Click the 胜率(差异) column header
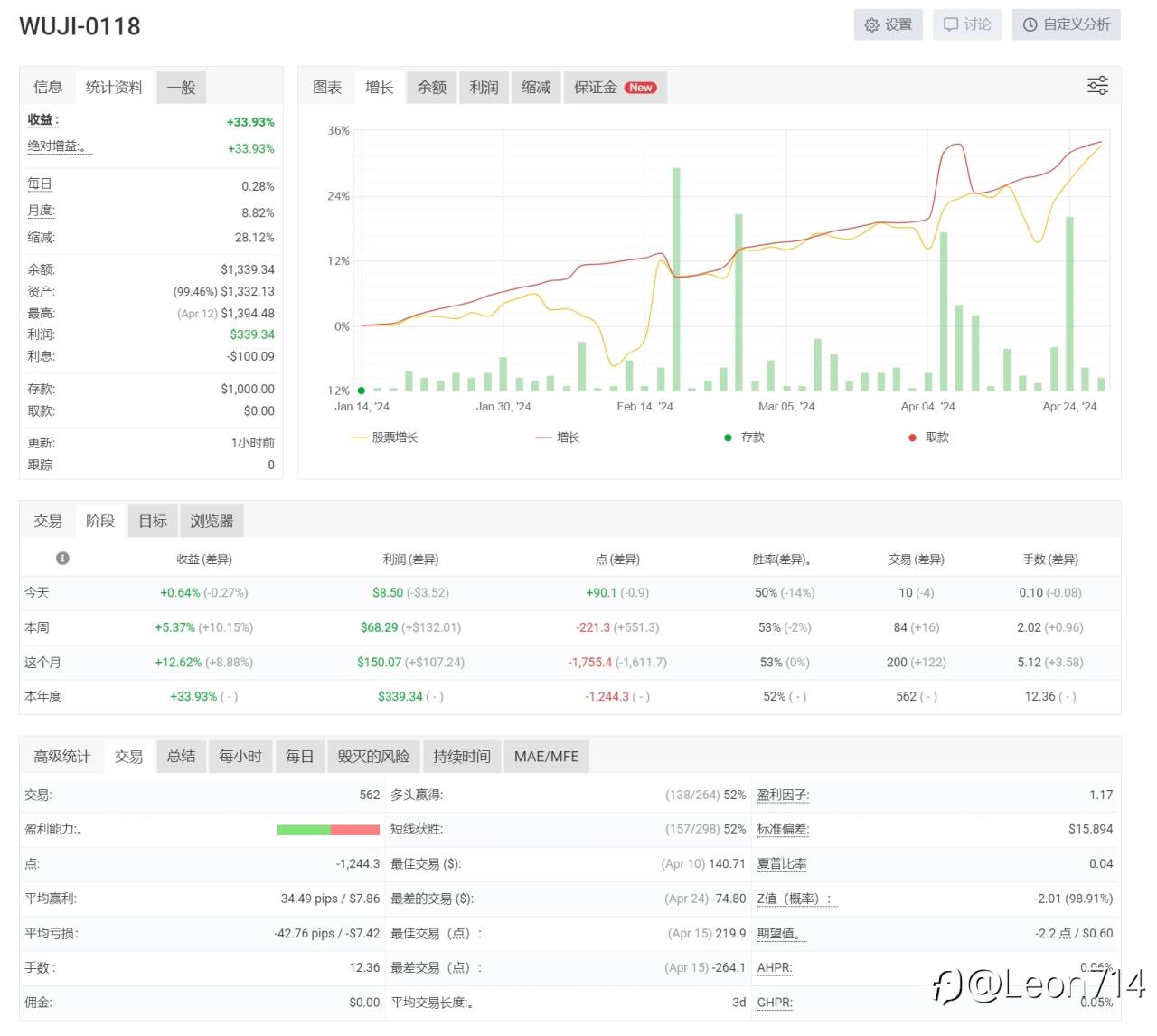Screen dimensions: 1157x1036 click(x=783, y=560)
